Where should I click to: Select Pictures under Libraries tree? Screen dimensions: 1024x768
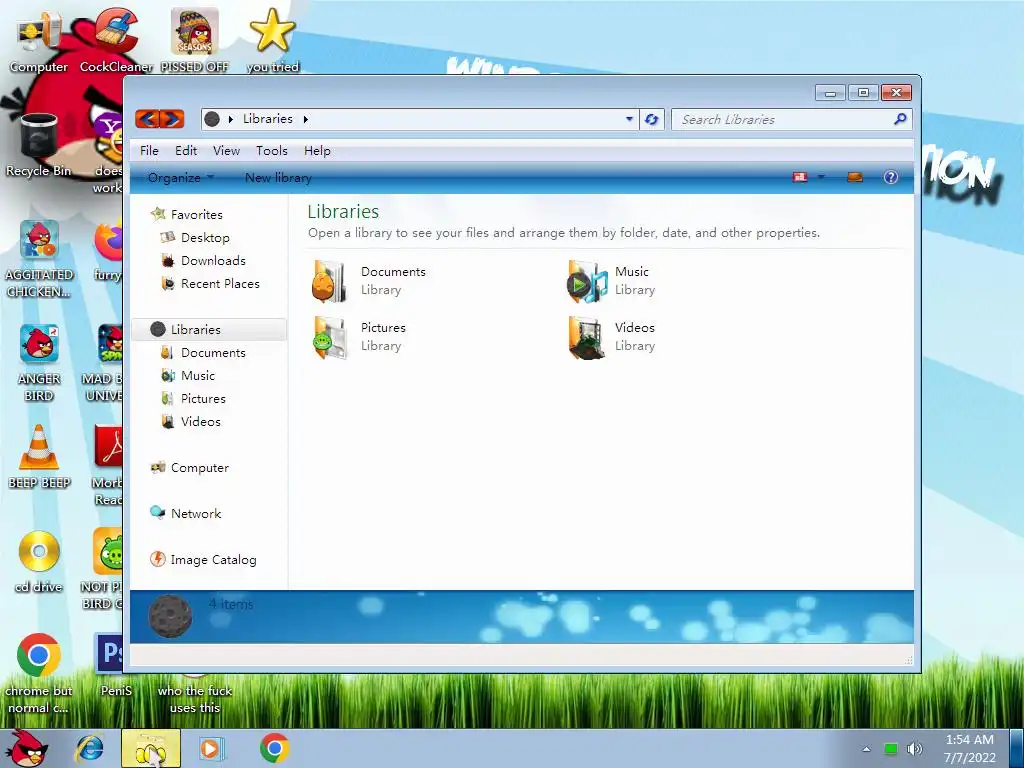[x=203, y=398]
